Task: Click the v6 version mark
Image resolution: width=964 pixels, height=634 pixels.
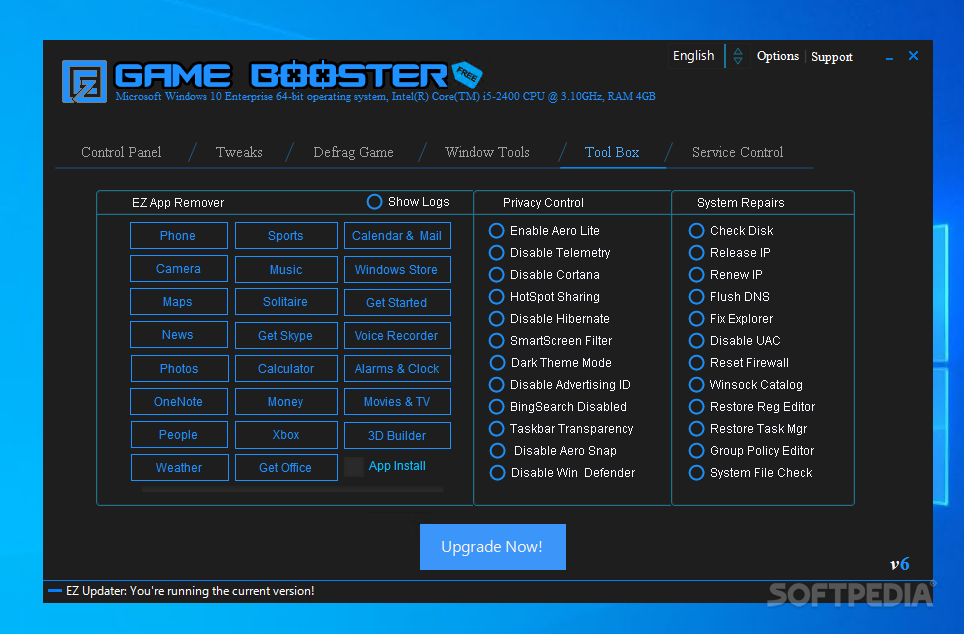Action: pyautogui.click(x=899, y=564)
